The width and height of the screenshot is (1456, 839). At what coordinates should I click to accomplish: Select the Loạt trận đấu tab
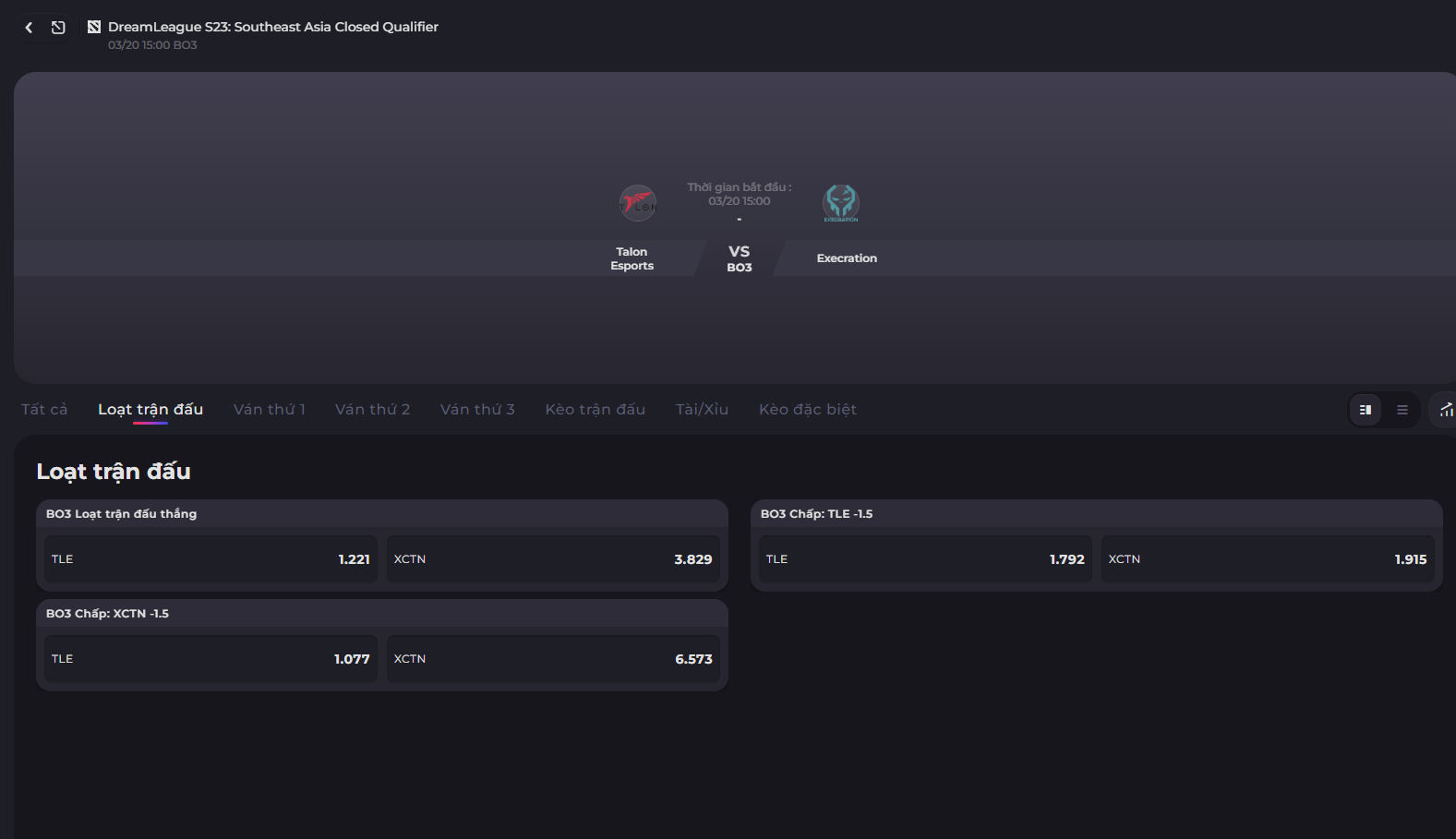pos(150,409)
